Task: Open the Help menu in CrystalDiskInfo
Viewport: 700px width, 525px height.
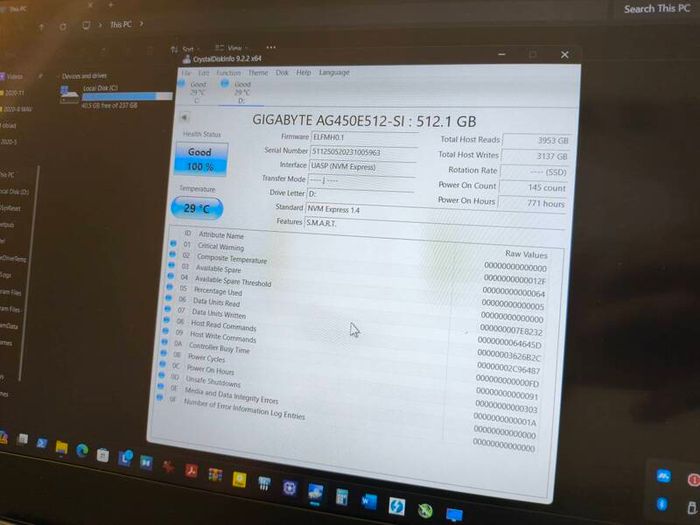Action: click(303, 72)
